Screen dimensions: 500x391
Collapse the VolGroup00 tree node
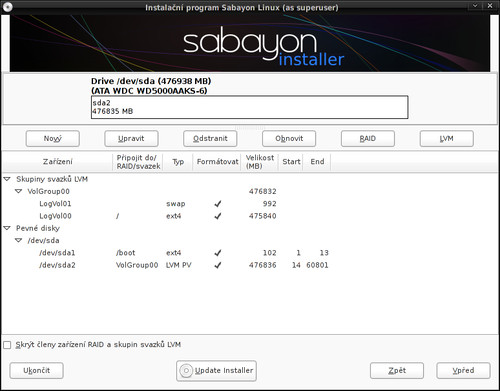coord(19,191)
